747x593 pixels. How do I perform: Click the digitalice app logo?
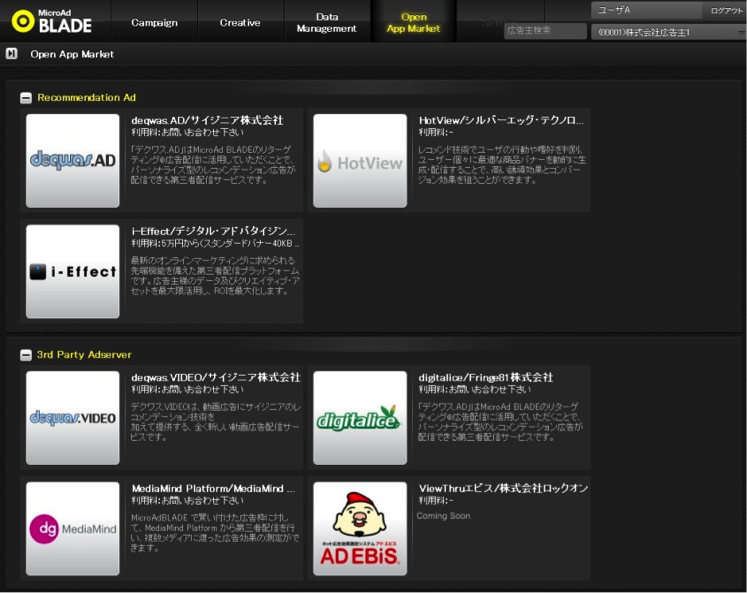tap(360, 418)
